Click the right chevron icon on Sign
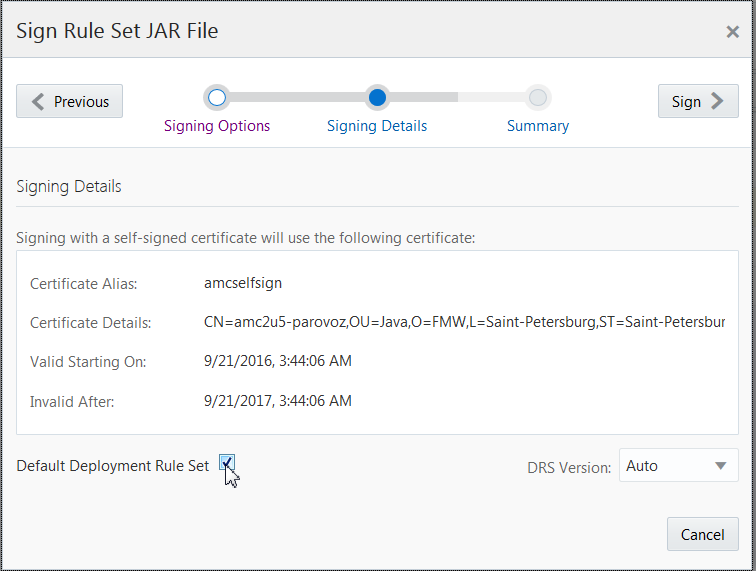 click(717, 101)
